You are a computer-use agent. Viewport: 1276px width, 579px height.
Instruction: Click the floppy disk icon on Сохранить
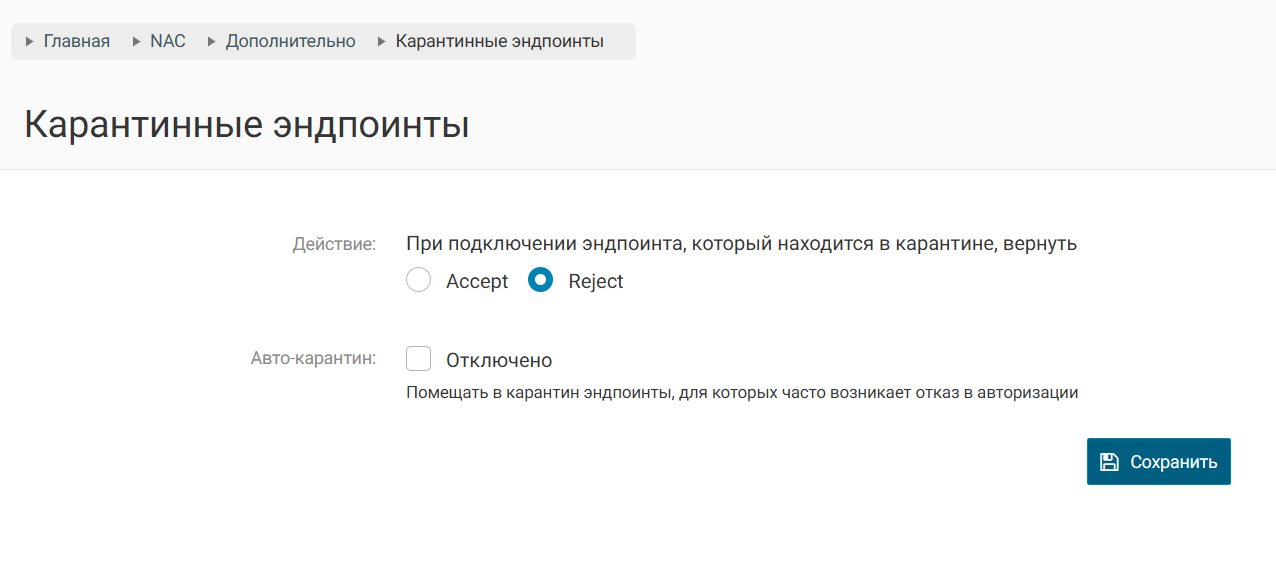pyautogui.click(x=1108, y=462)
